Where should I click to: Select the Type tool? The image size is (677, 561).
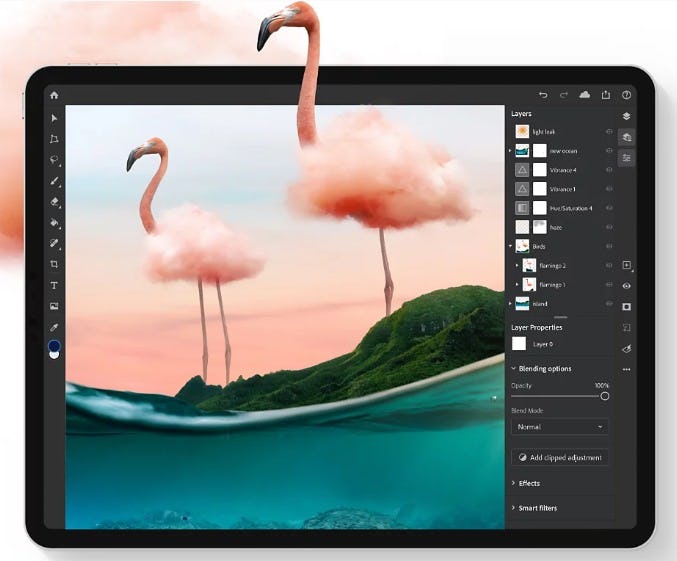54,285
